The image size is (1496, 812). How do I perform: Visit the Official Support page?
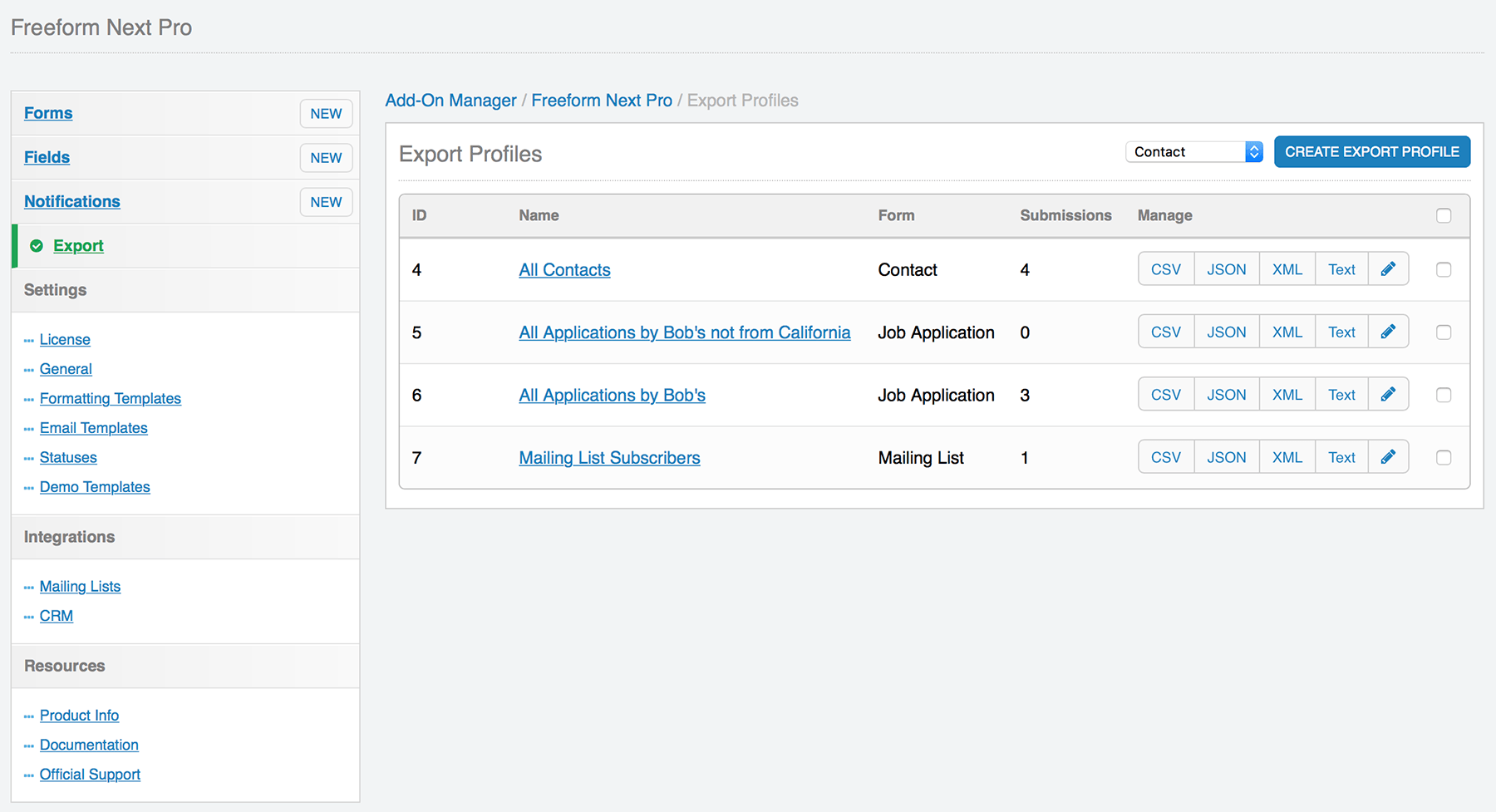(90, 774)
